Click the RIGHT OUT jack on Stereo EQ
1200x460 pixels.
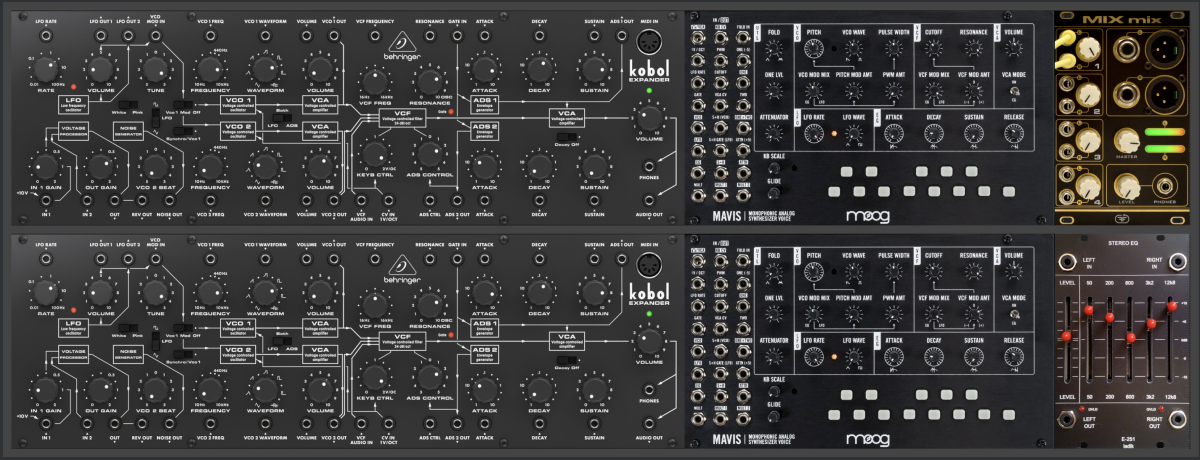[x=1177, y=419]
